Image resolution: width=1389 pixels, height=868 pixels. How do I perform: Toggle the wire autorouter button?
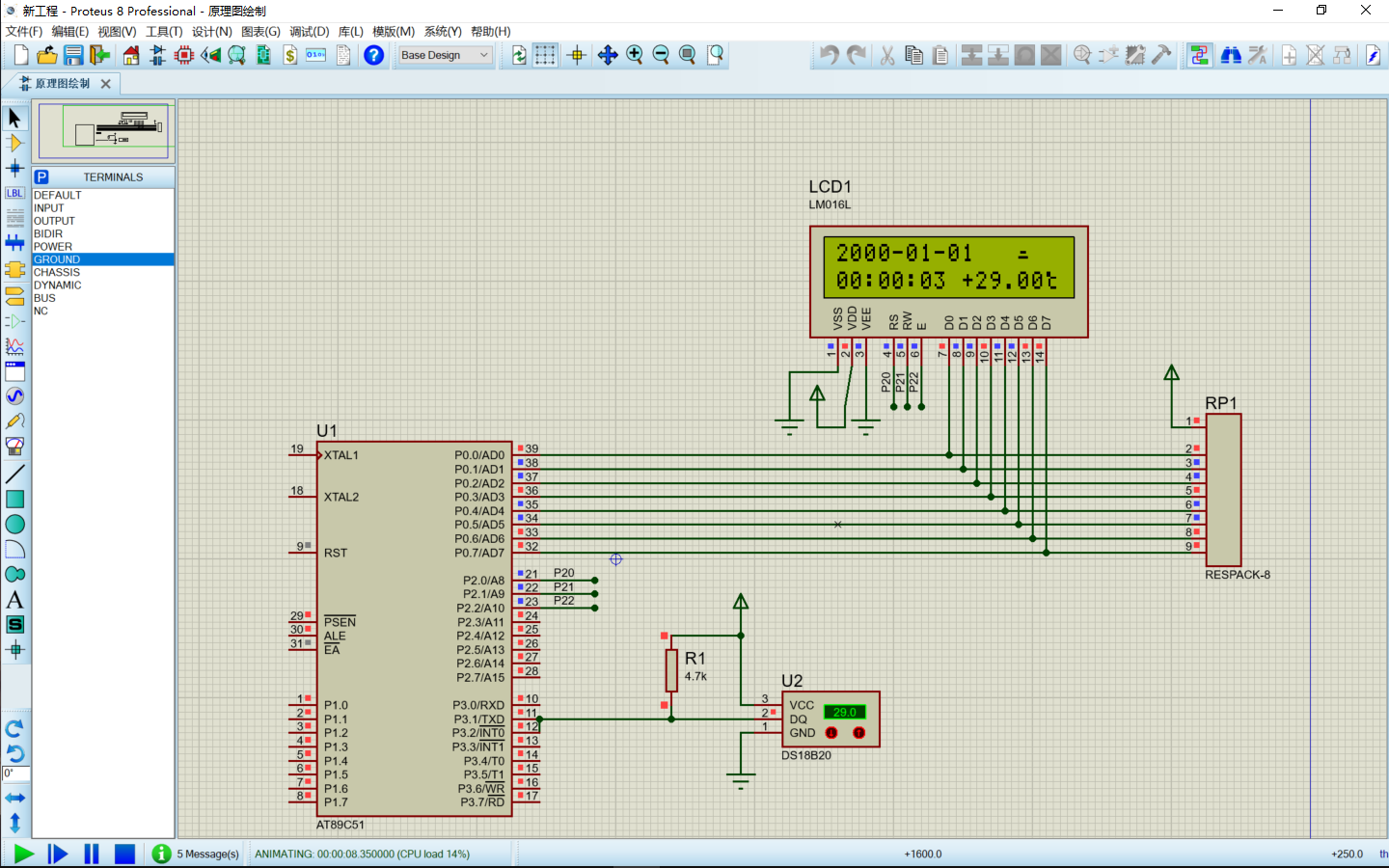[x=1199, y=55]
